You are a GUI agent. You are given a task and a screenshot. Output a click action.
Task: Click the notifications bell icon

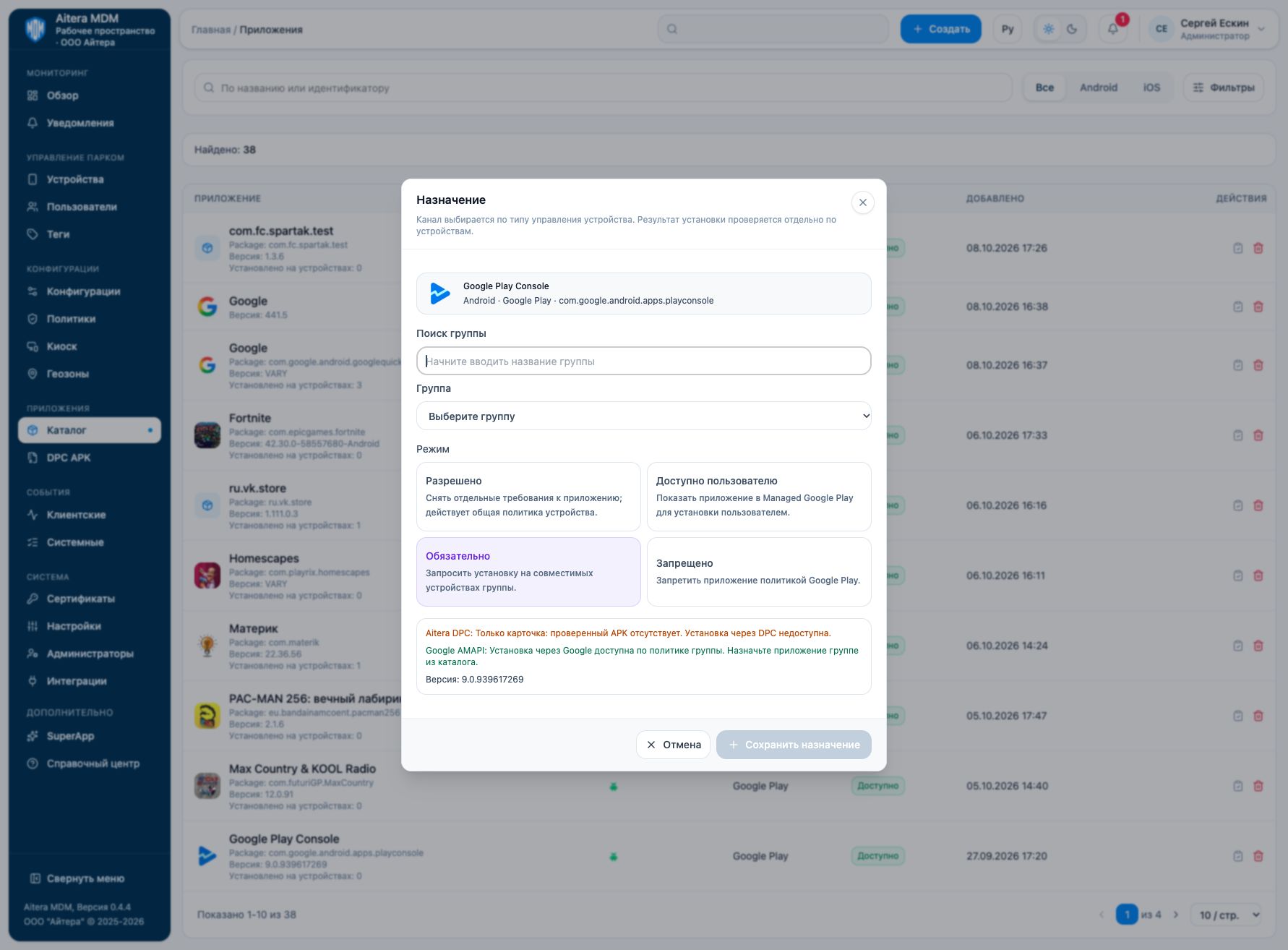click(1112, 29)
